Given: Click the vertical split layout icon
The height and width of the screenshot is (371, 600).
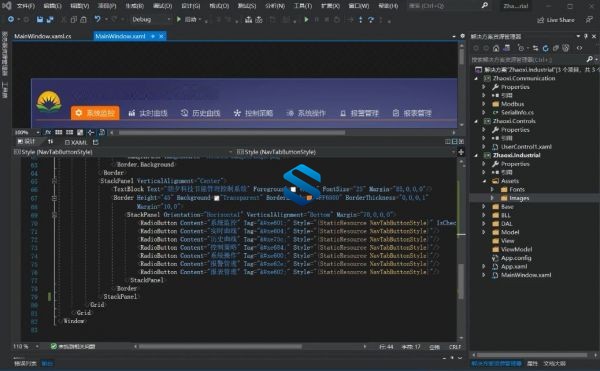Looking at the screenshot, I should [448, 142].
